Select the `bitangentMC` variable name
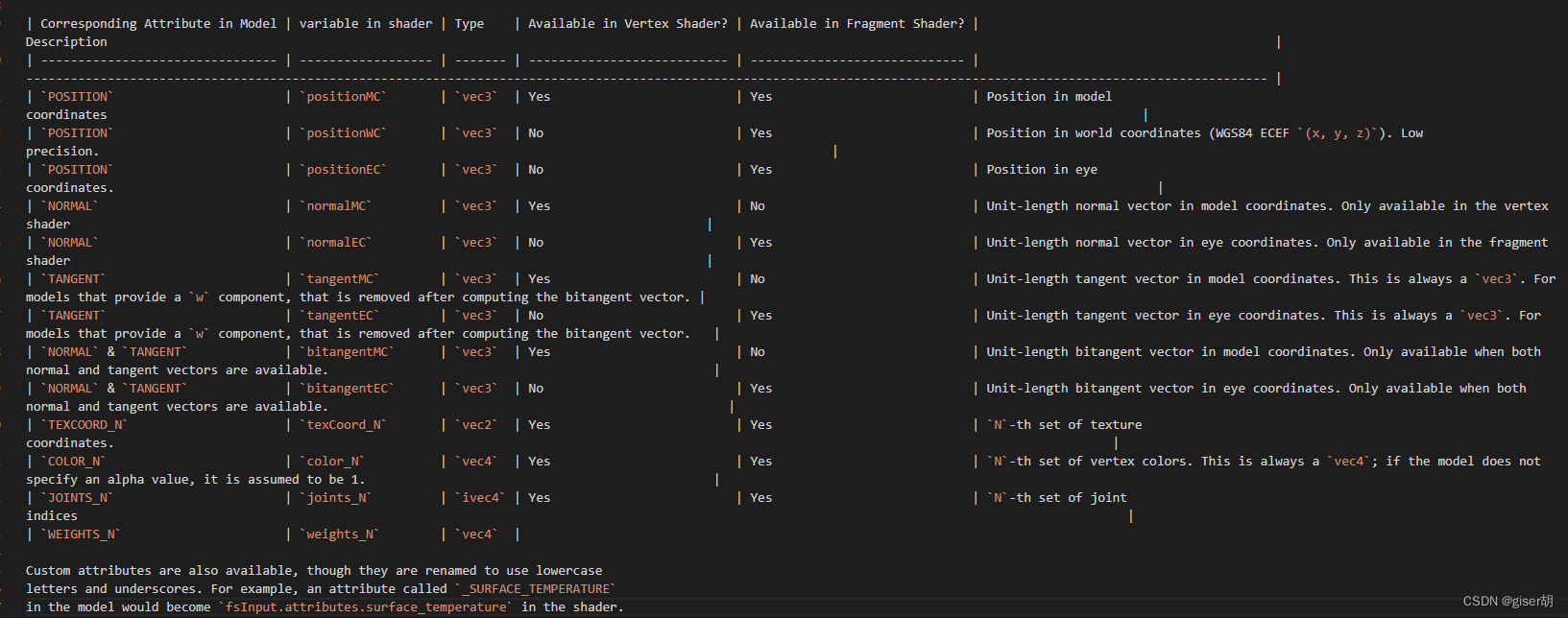Image resolution: width=1568 pixels, height=618 pixels. (x=347, y=351)
